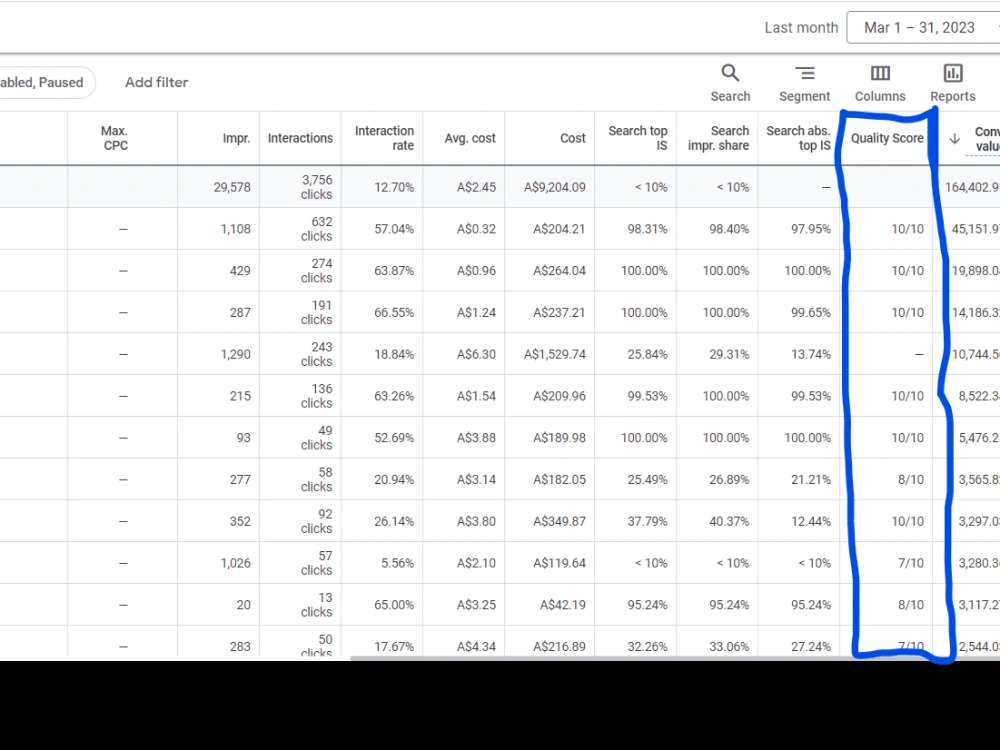Open the Reports menu
This screenshot has height=750, width=1000.
953,83
